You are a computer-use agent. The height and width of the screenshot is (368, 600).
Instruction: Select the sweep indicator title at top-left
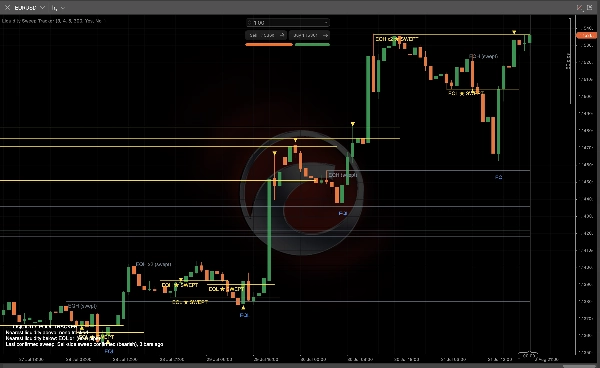click(54, 21)
